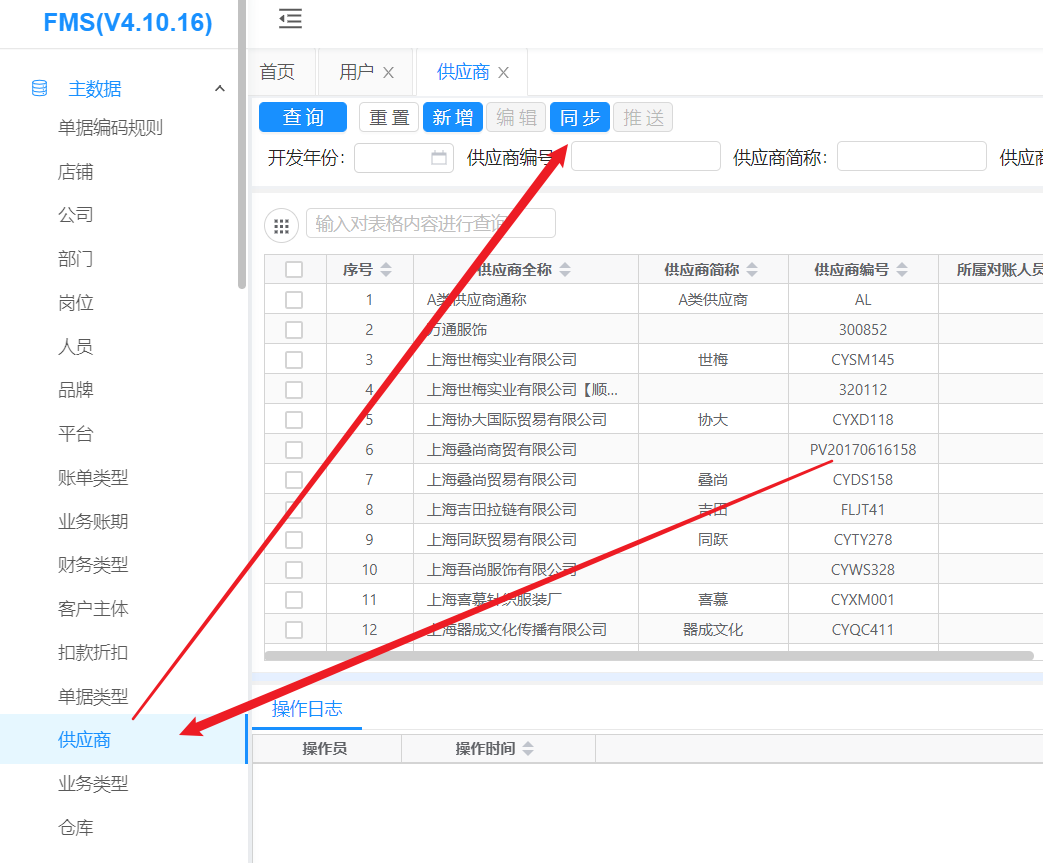Sort the 操作时间 column in log
1043x863 pixels.
[x=528, y=749]
